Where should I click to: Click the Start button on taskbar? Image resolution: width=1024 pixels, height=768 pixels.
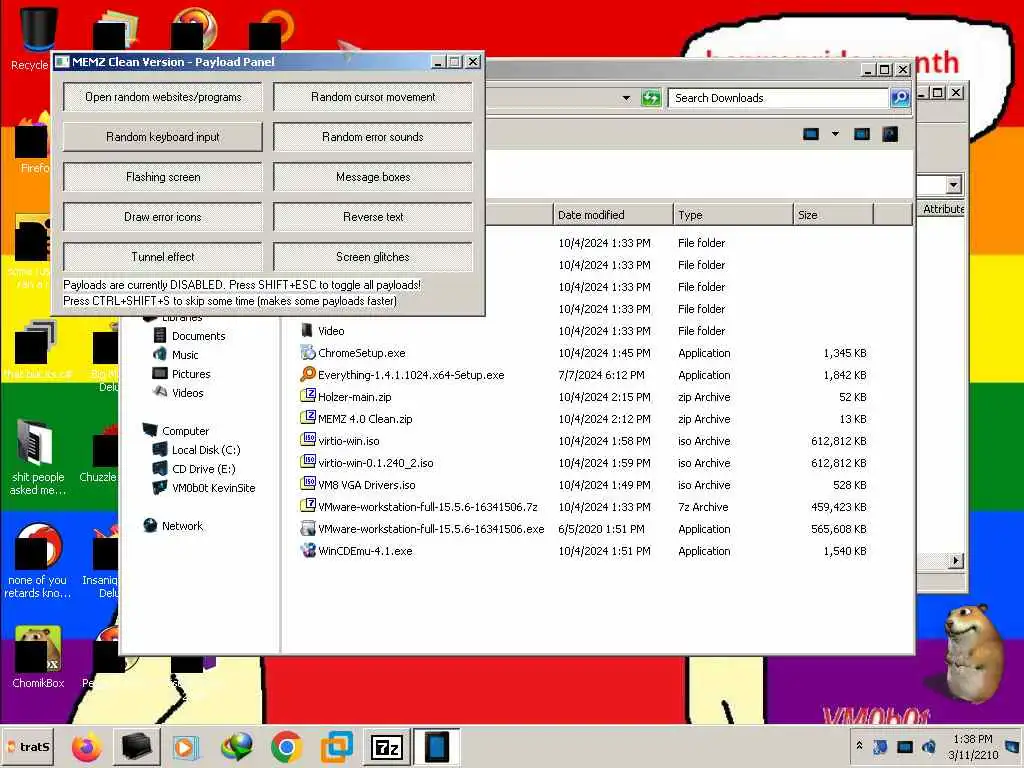(27, 746)
